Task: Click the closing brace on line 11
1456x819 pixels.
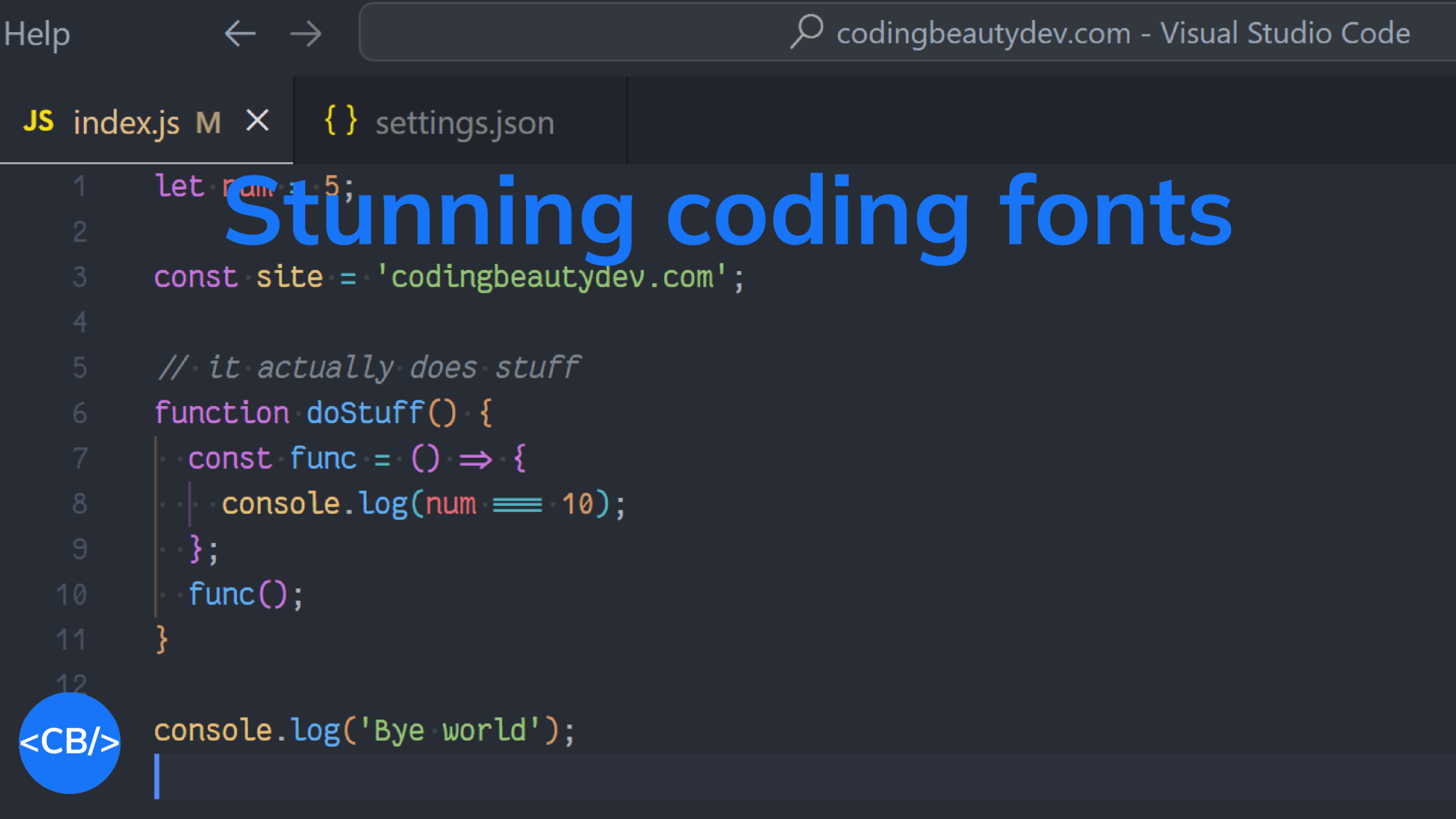Action: 161,640
